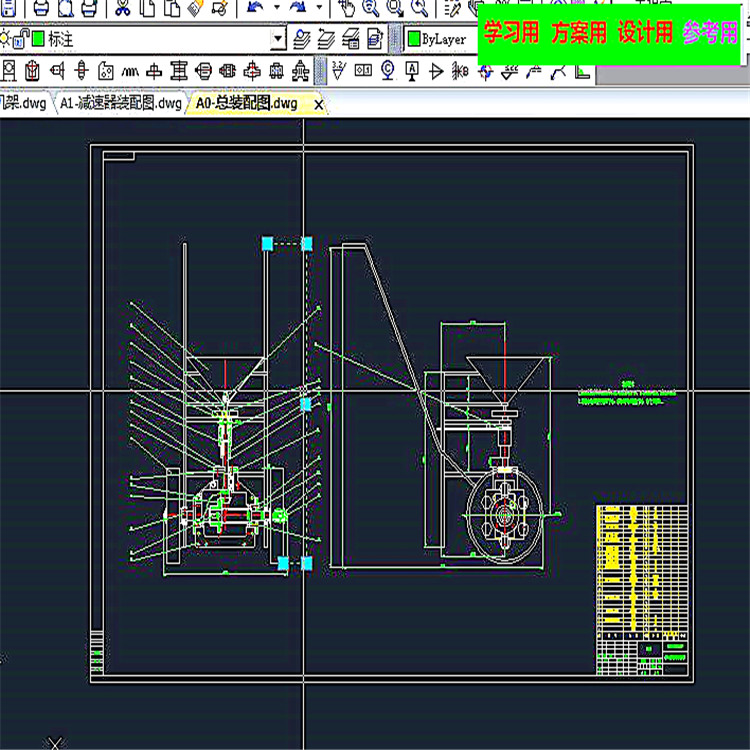This screenshot has height=750, width=750.
Task: Click the green technical notes text in drawing
Action: click(x=627, y=393)
